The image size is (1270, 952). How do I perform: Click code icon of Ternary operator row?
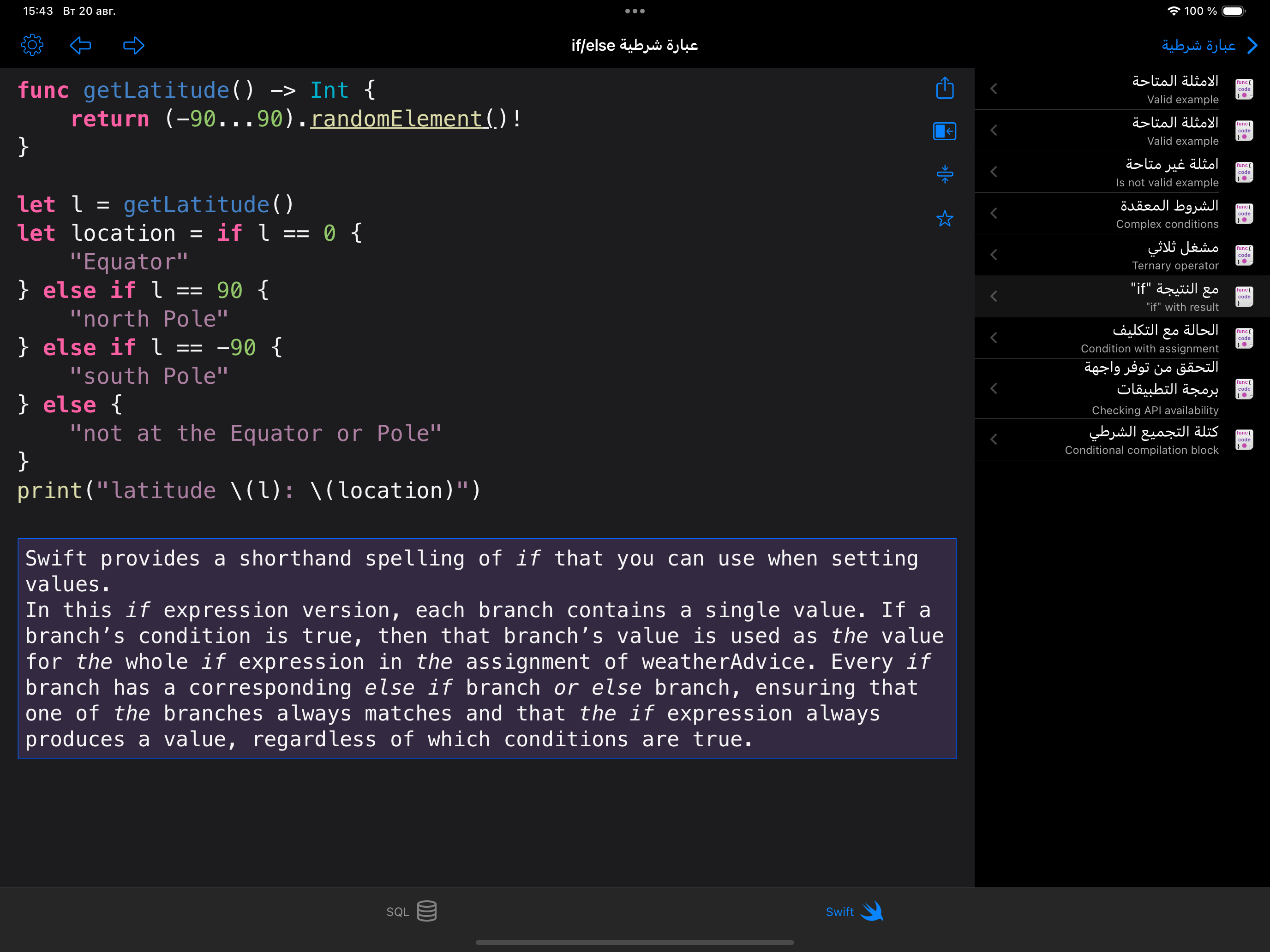(x=1244, y=255)
